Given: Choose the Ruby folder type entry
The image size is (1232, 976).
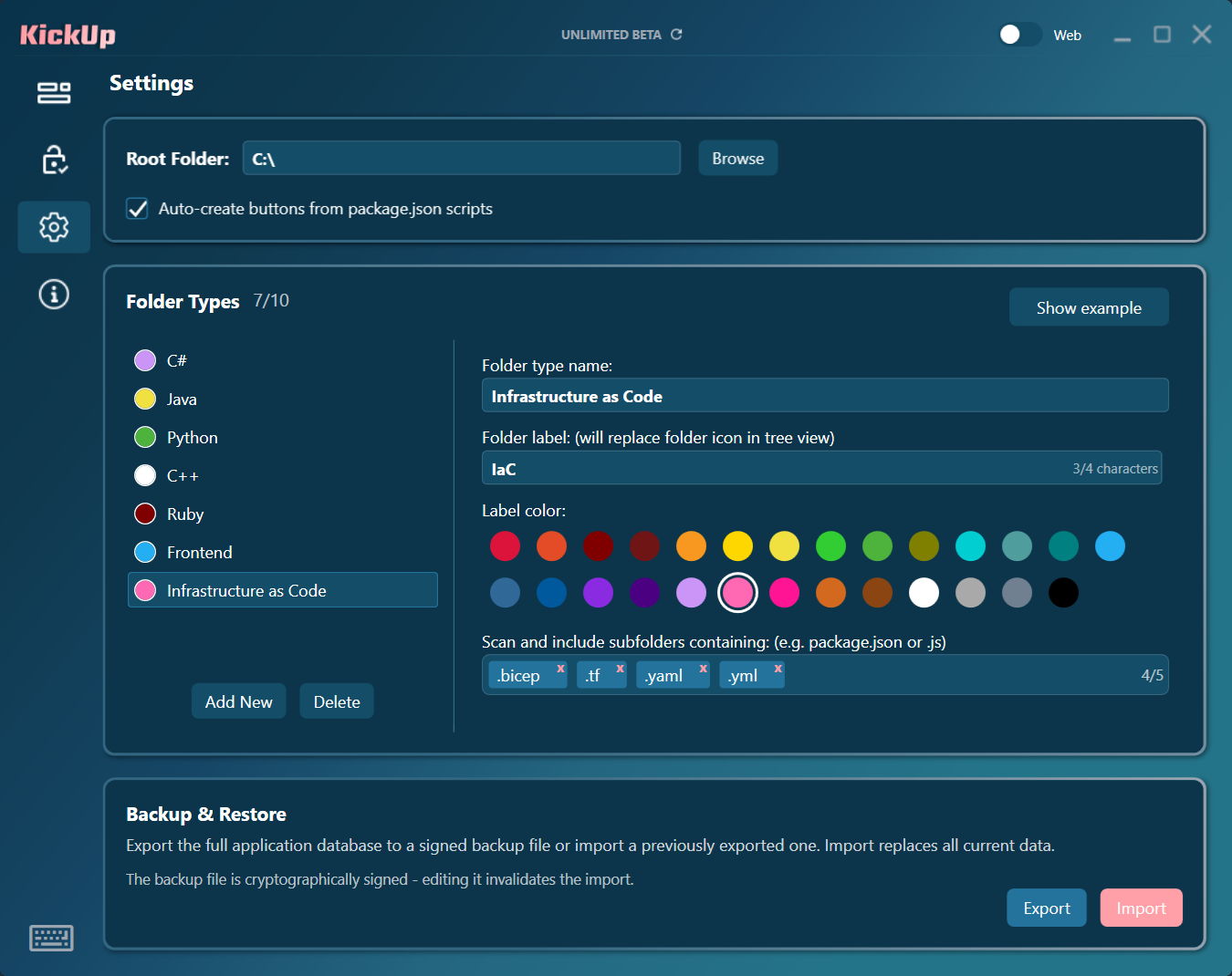Looking at the screenshot, I should [x=184, y=514].
